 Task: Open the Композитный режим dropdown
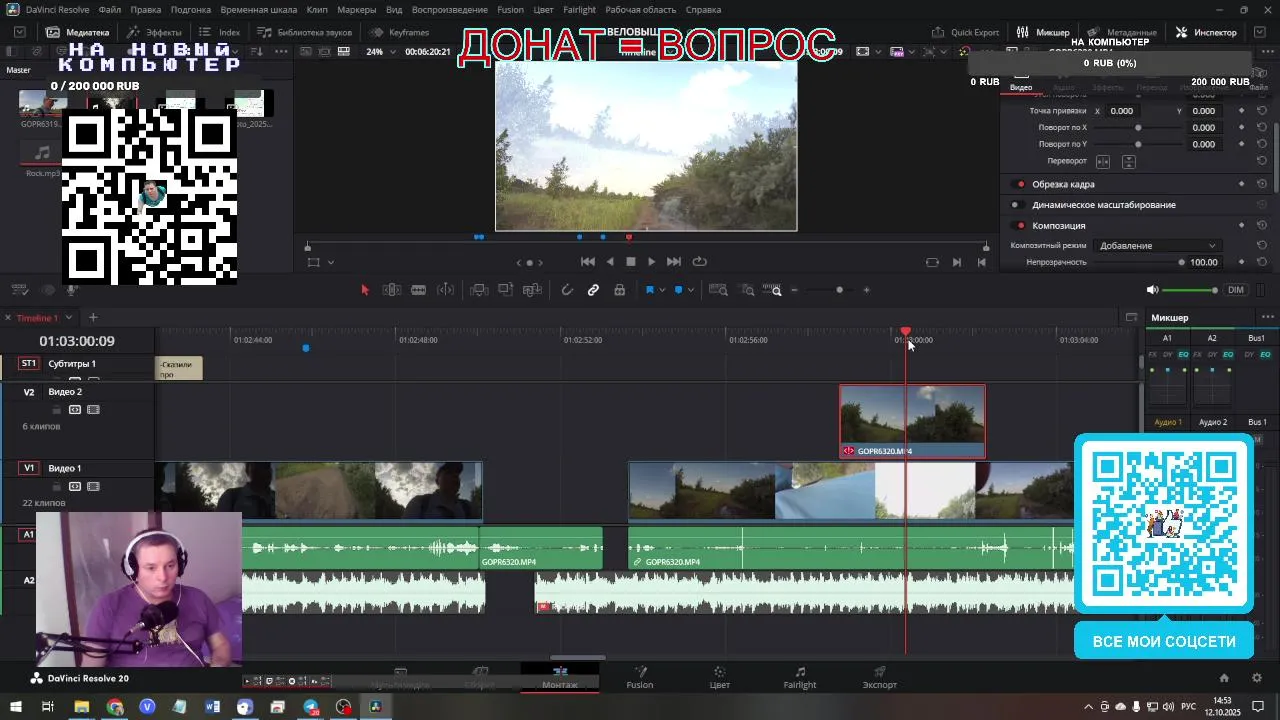(x=1158, y=246)
